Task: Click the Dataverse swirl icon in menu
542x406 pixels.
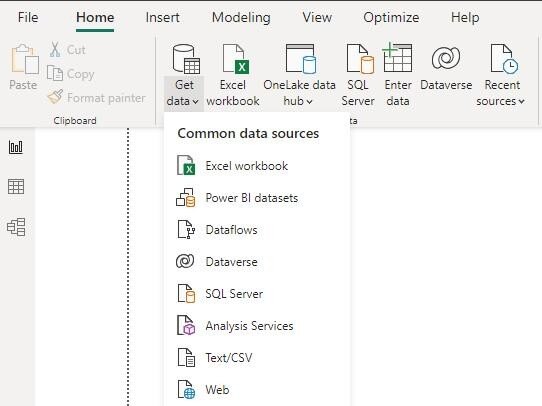Action: (185, 261)
